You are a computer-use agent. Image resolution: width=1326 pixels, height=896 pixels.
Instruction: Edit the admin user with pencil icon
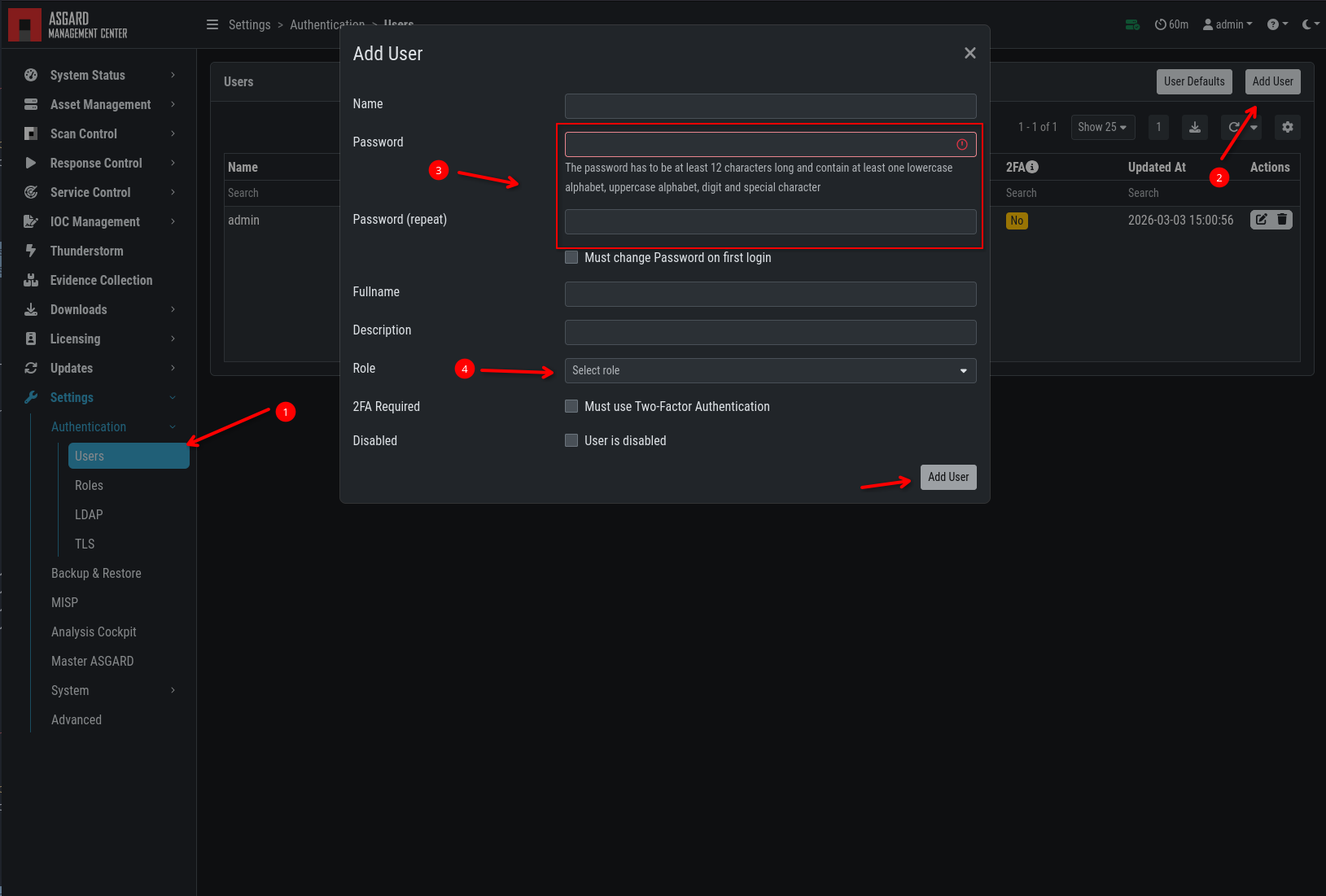[x=1261, y=220]
